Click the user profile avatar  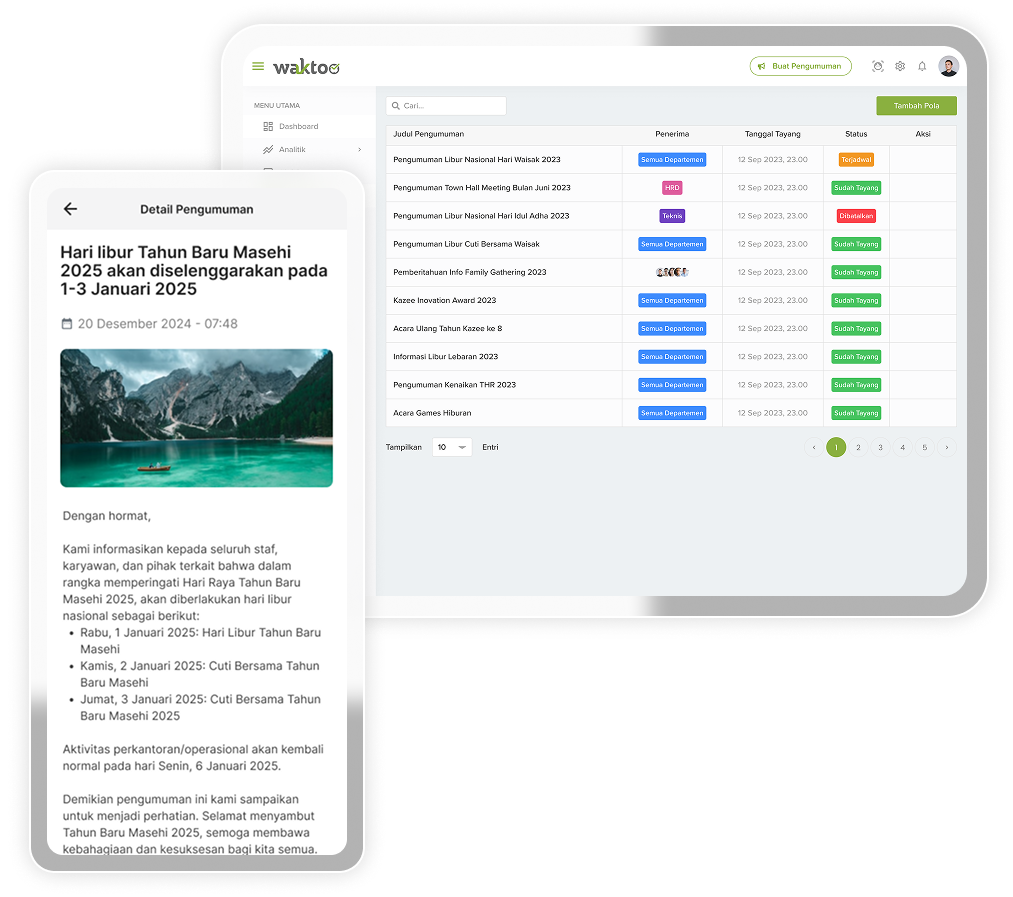[x=948, y=67]
